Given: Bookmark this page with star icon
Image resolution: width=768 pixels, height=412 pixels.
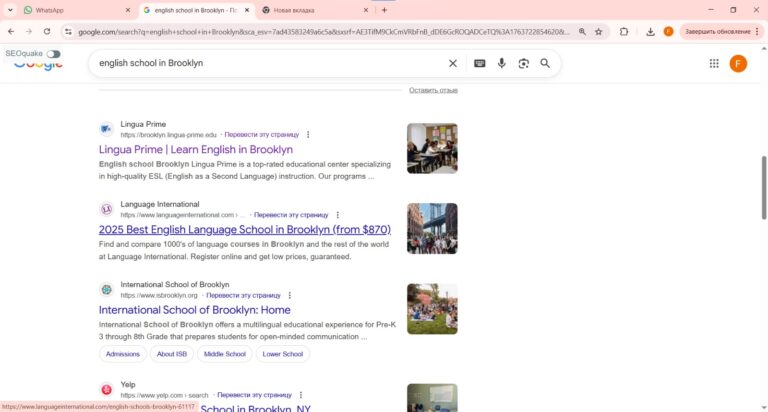Looking at the screenshot, I should click(598, 31).
